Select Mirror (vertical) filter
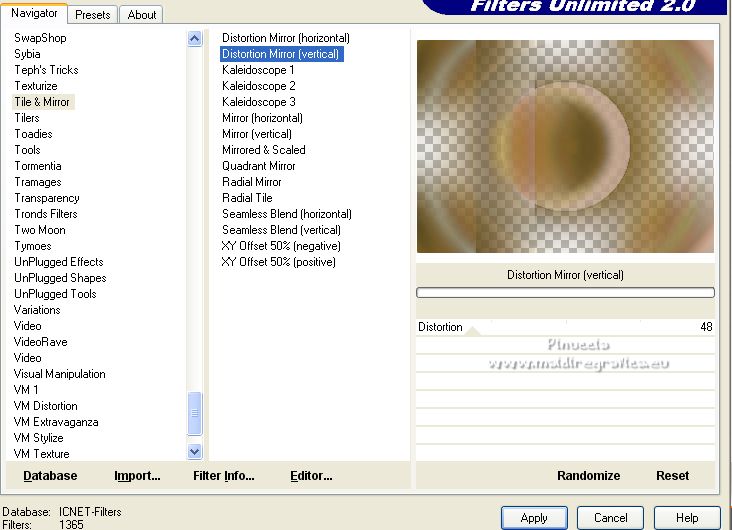Screen dimensions: 732x530 pyautogui.click(x=257, y=134)
